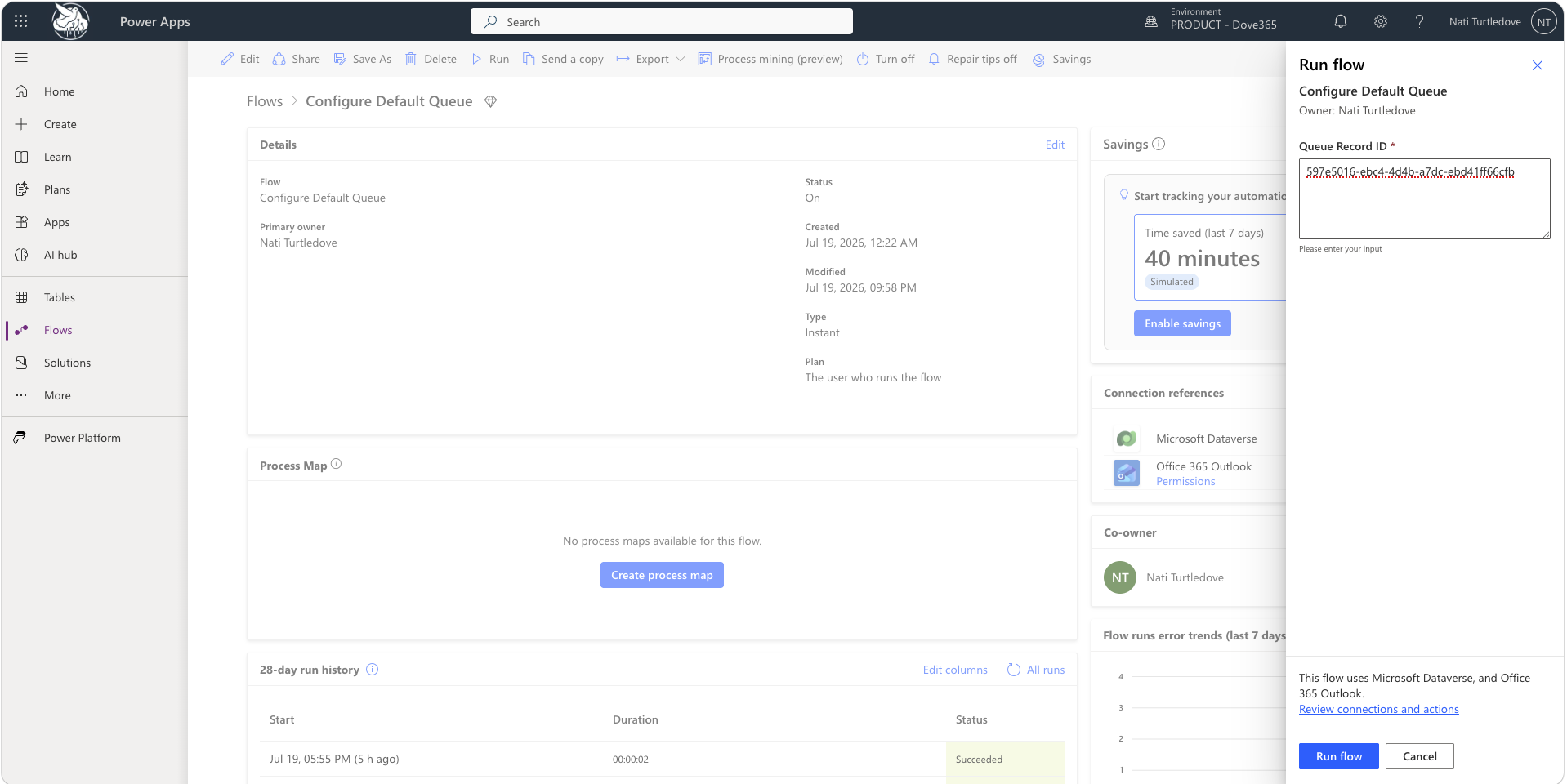
Task: Click the Simulated badge
Action: click(1172, 282)
